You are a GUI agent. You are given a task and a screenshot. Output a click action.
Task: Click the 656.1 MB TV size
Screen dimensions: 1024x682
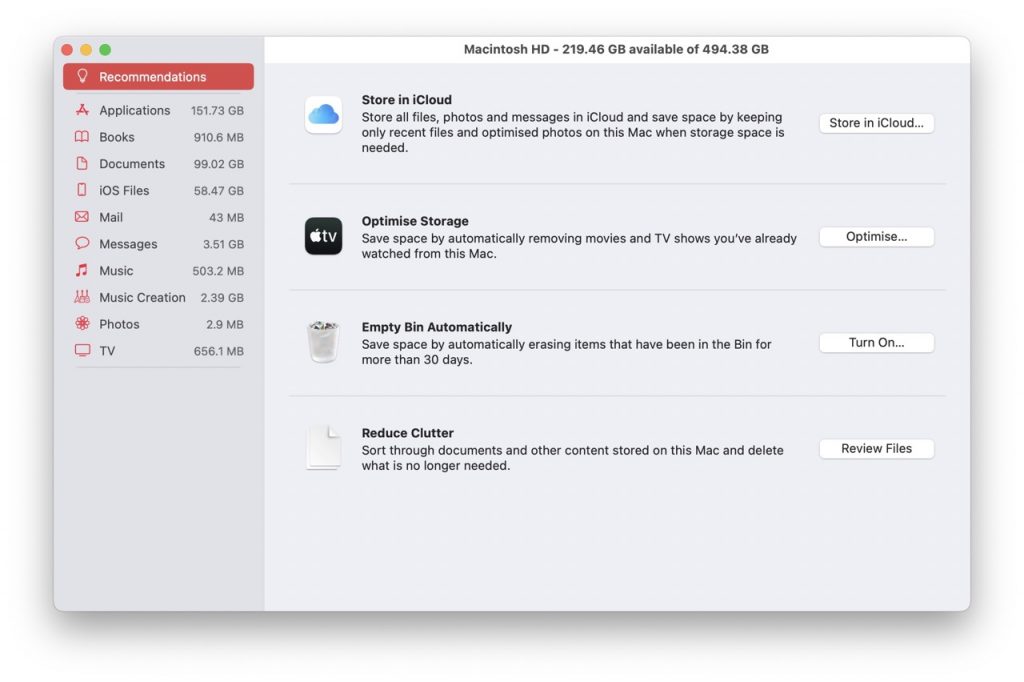coord(219,352)
